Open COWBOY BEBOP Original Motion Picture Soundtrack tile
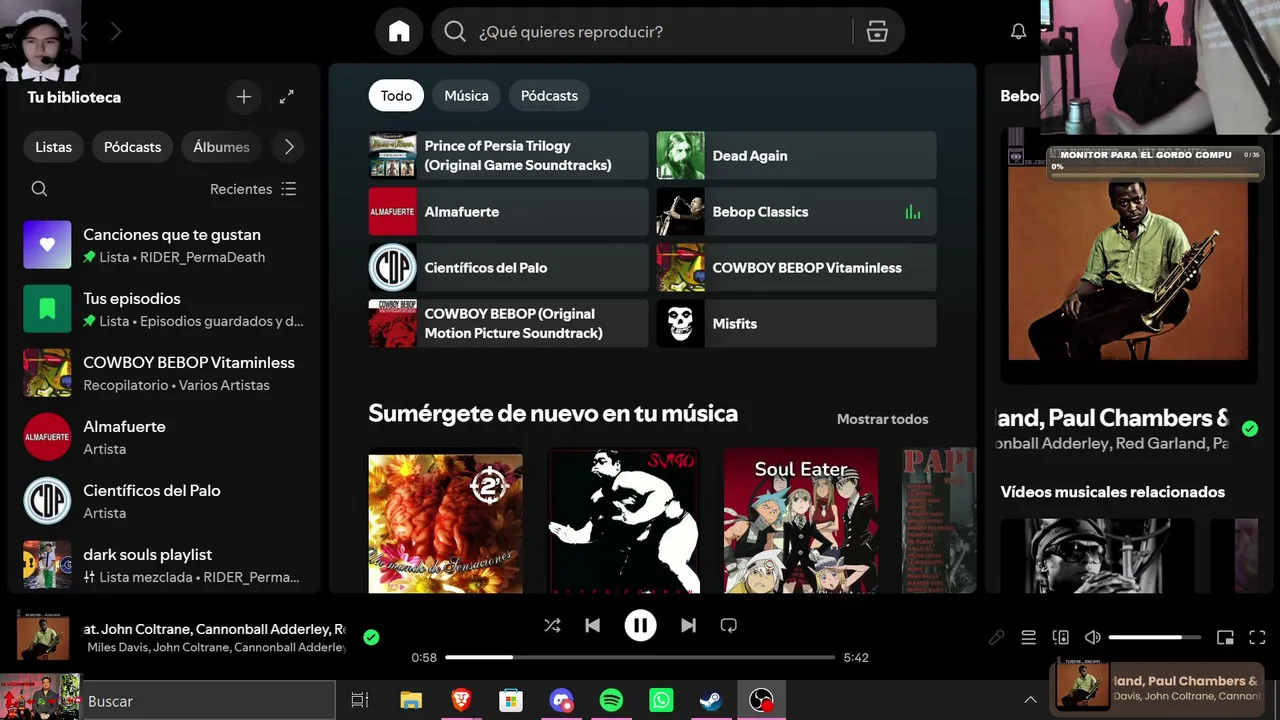 [x=508, y=324]
